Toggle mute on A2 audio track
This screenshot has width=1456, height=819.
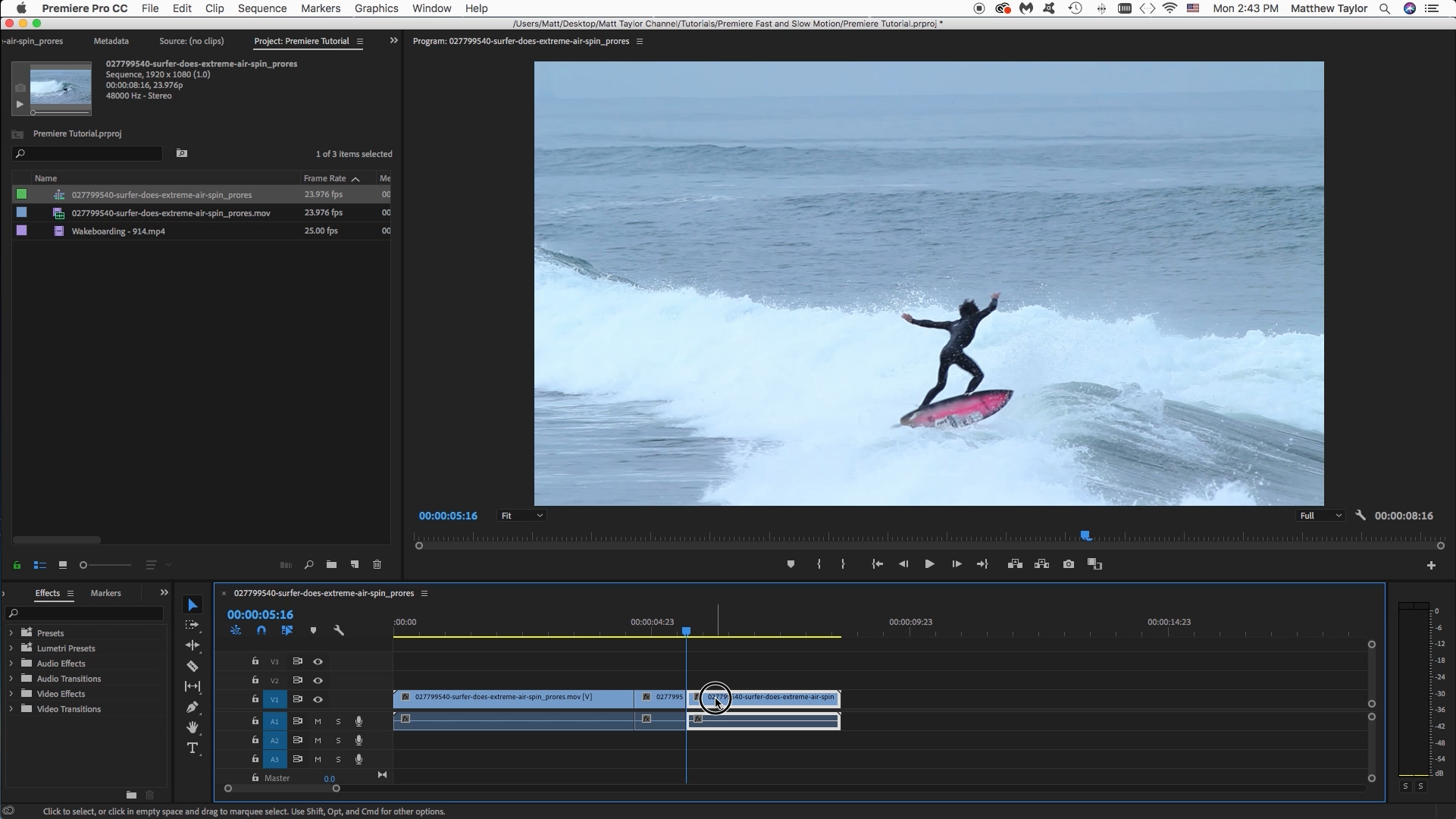coord(318,740)
